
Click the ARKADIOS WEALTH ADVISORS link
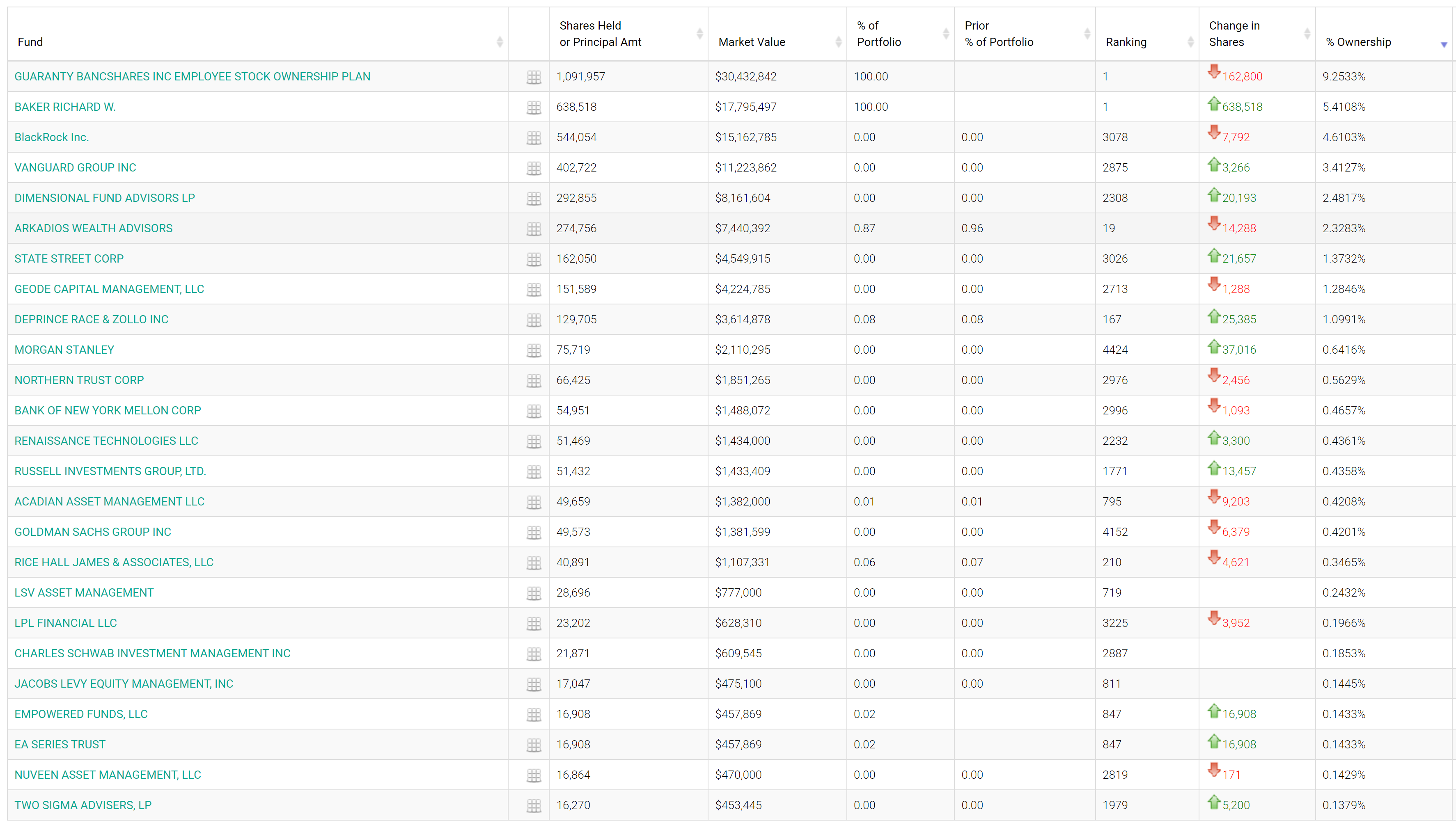tap(93, 228)
